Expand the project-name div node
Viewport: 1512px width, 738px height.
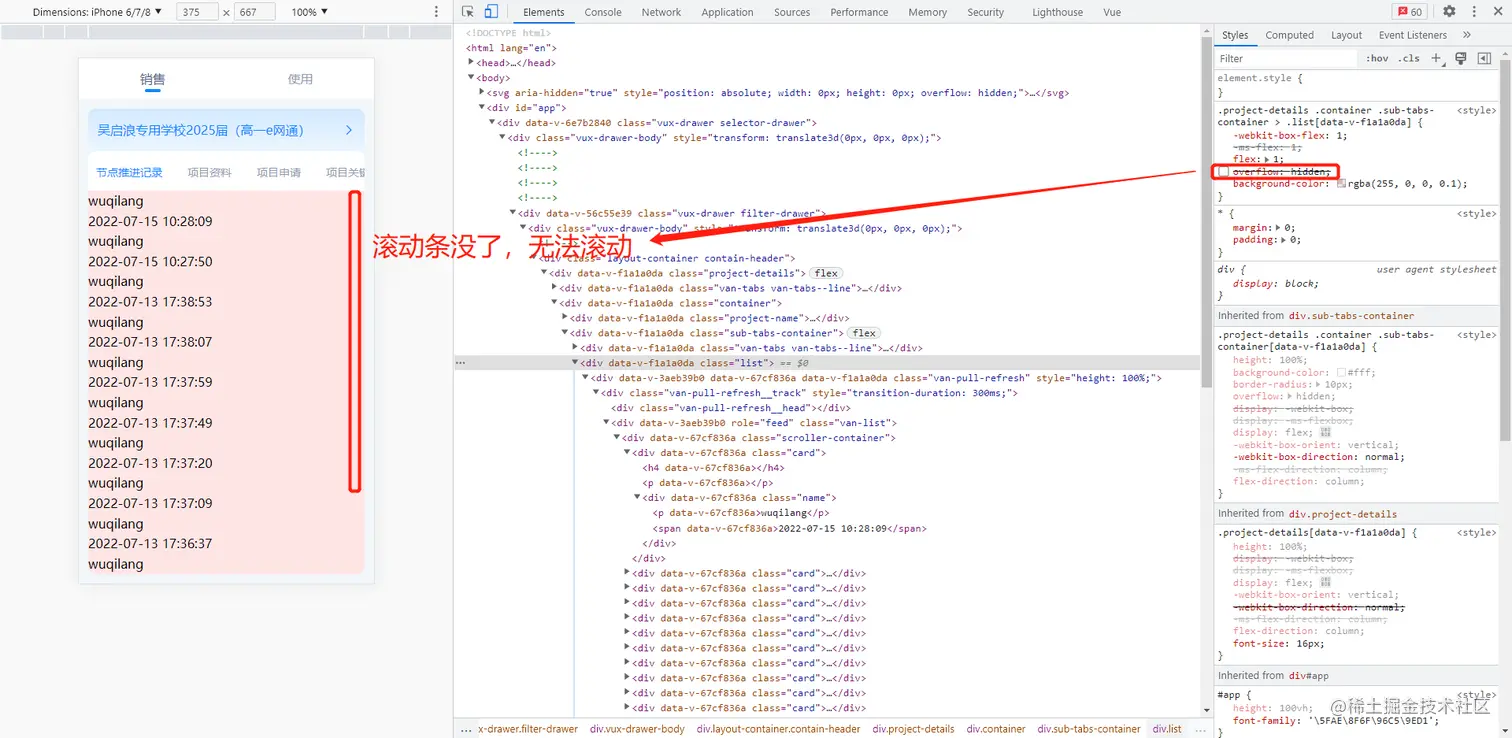point(564,318)
